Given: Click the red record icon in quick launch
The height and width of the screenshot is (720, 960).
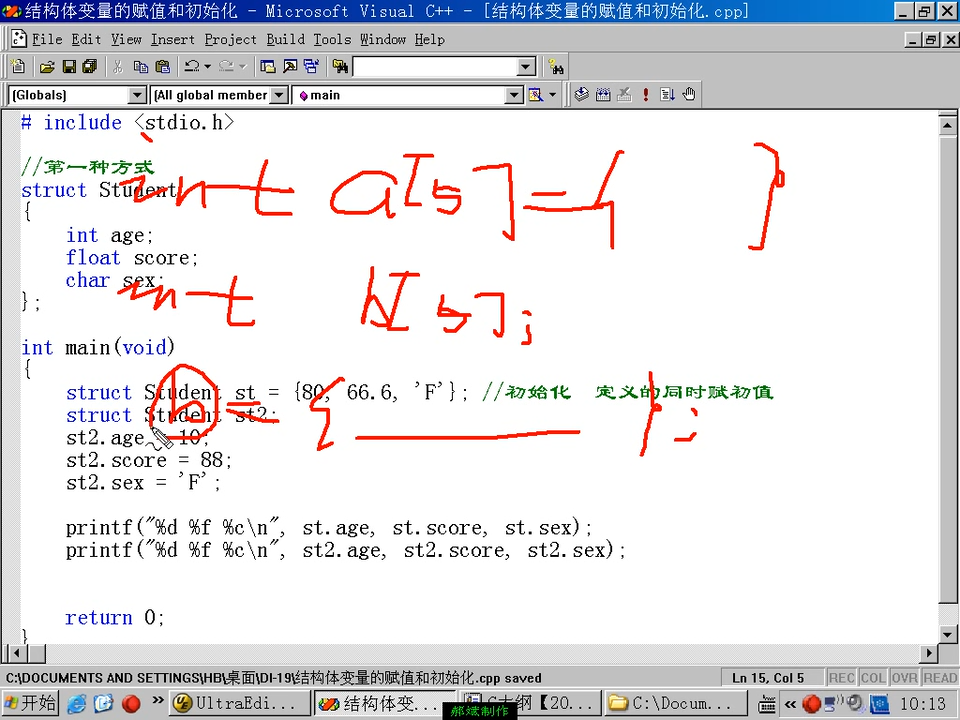Looking at the screenshot, I should [130, 703].
